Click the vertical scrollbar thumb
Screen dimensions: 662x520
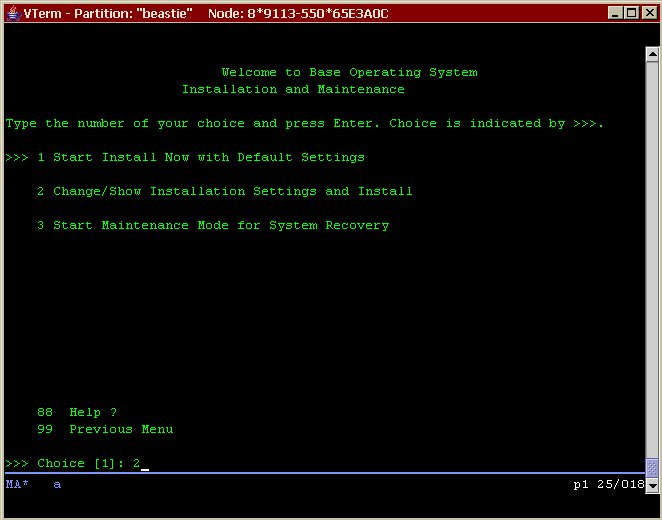(652, 468)
